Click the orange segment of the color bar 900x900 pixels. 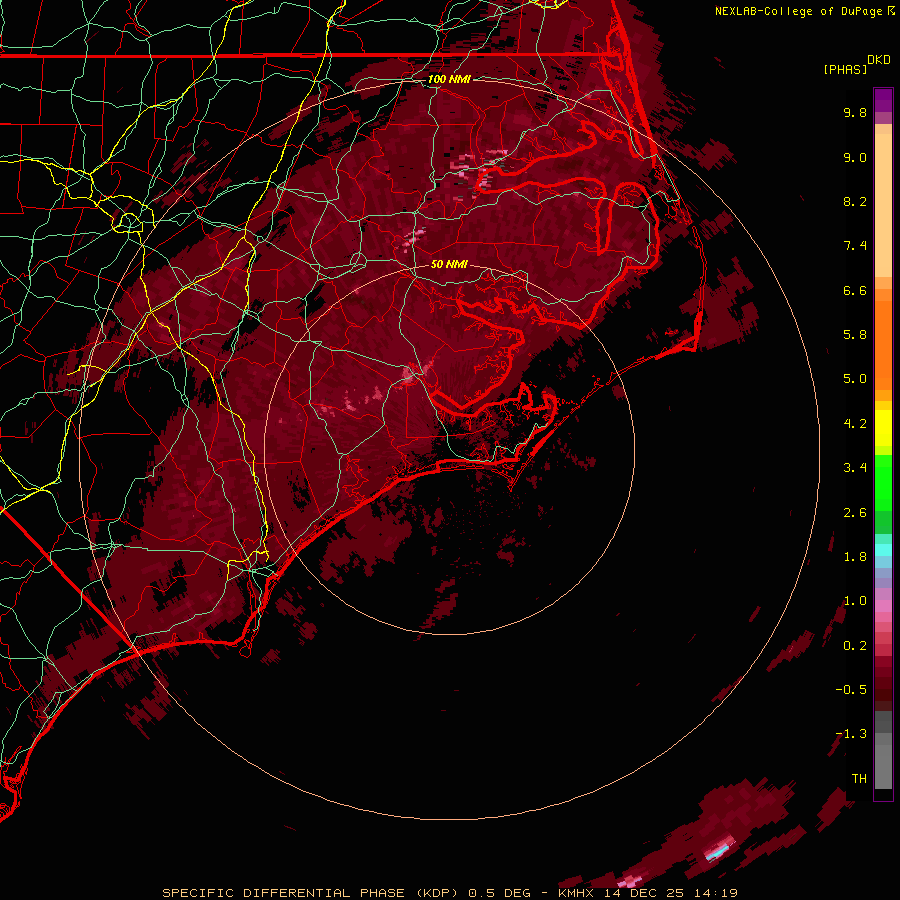pos(883,340)
